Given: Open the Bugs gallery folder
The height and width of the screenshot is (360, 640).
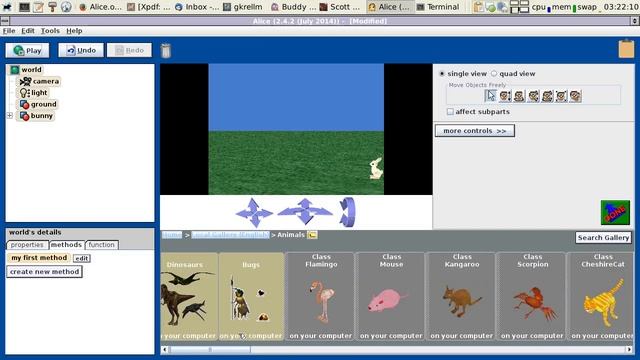Looking at the screenshot, I should [x=251, y=297].
